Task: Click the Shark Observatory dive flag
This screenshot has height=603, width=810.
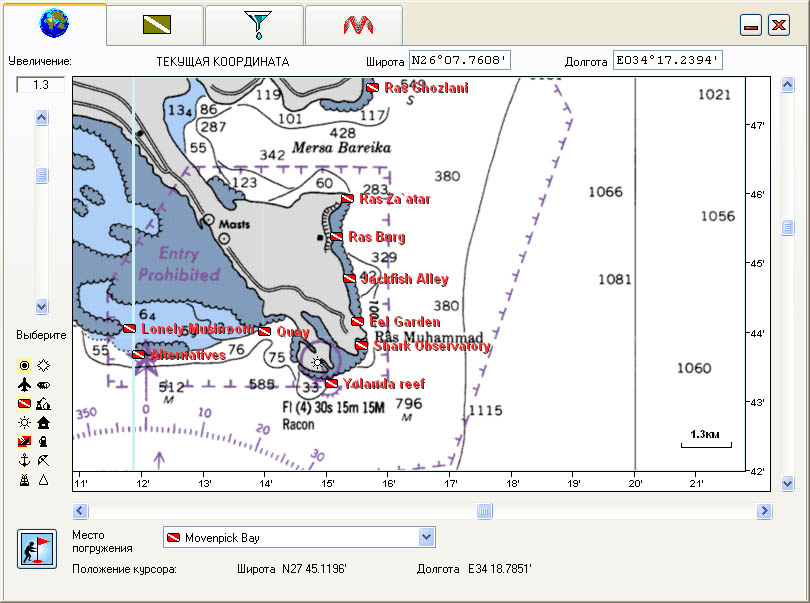Action: pyautogui.click(x=362, y=345)
